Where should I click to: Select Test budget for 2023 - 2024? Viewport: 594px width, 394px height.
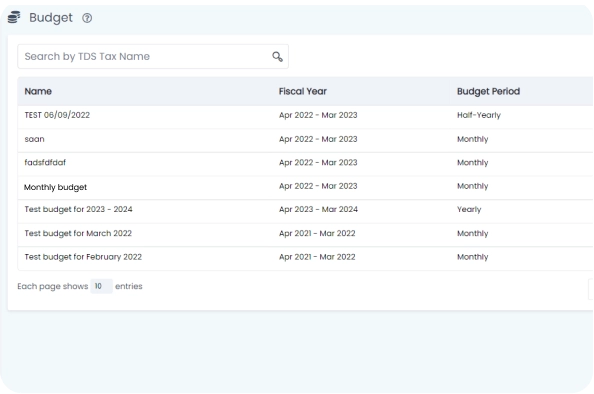[x=78, y=209]
